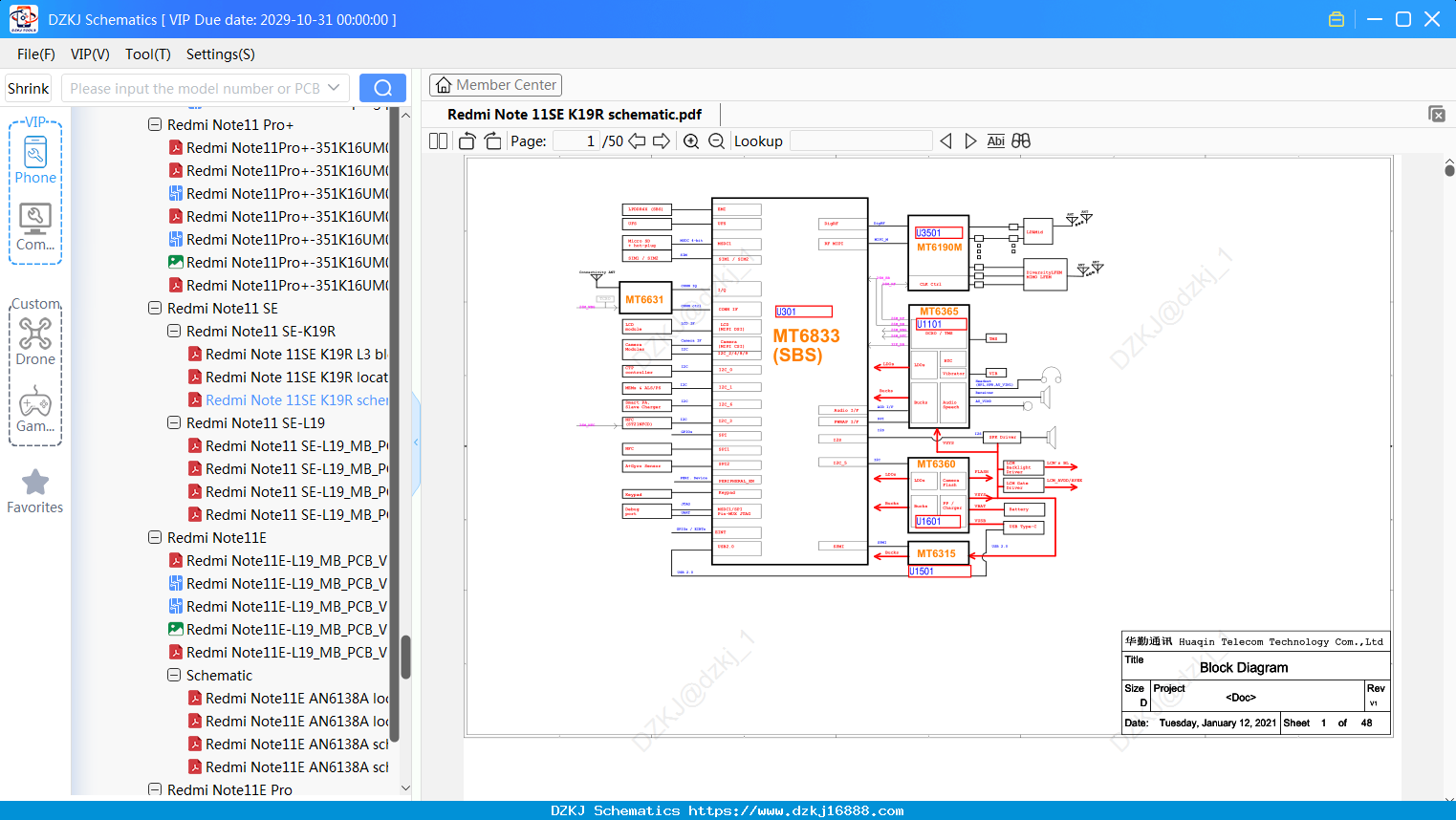Click the Lookup text field

pos(860,141)
